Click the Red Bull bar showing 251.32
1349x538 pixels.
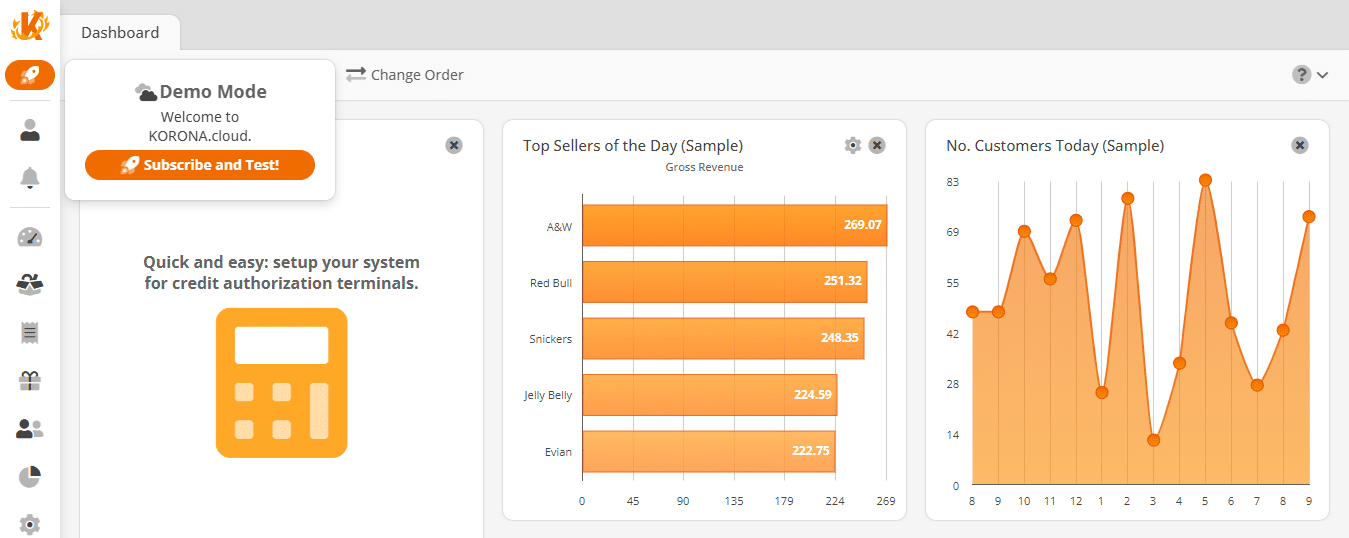[724, 282]
